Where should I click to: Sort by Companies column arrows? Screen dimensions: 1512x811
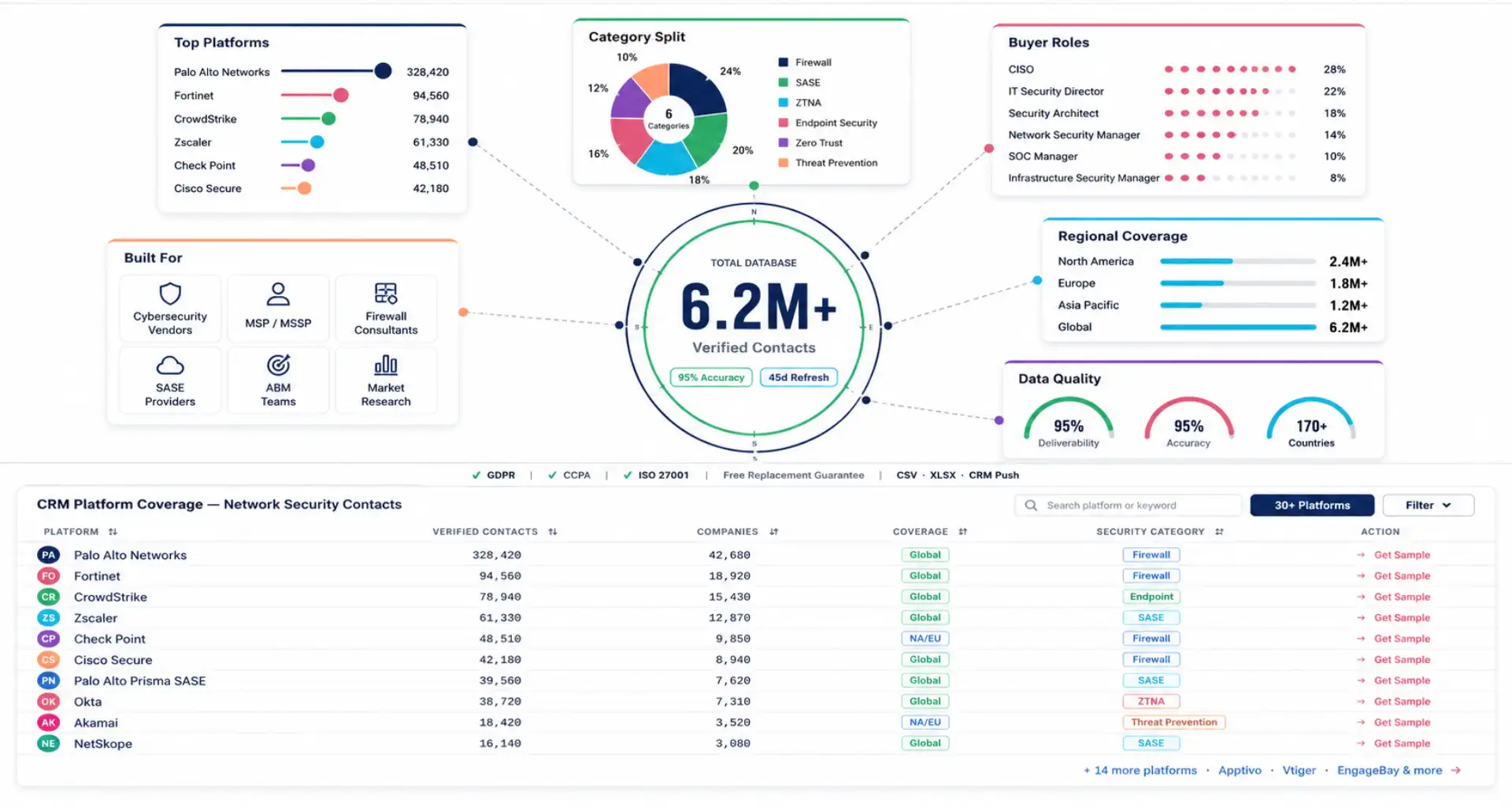click(774, 532)
